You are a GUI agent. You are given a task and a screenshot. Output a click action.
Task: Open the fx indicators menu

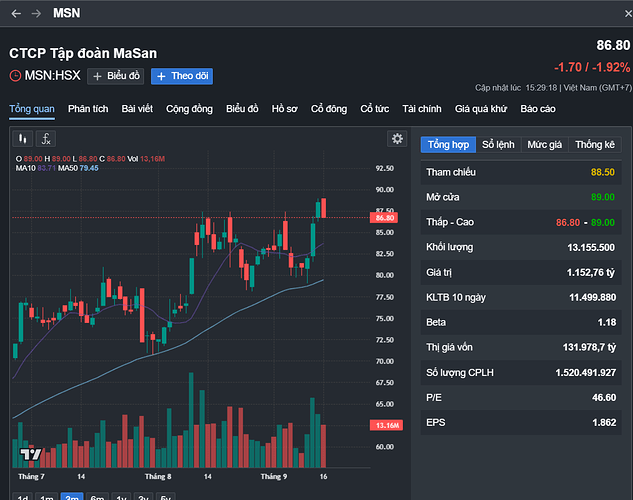point(47,139)
